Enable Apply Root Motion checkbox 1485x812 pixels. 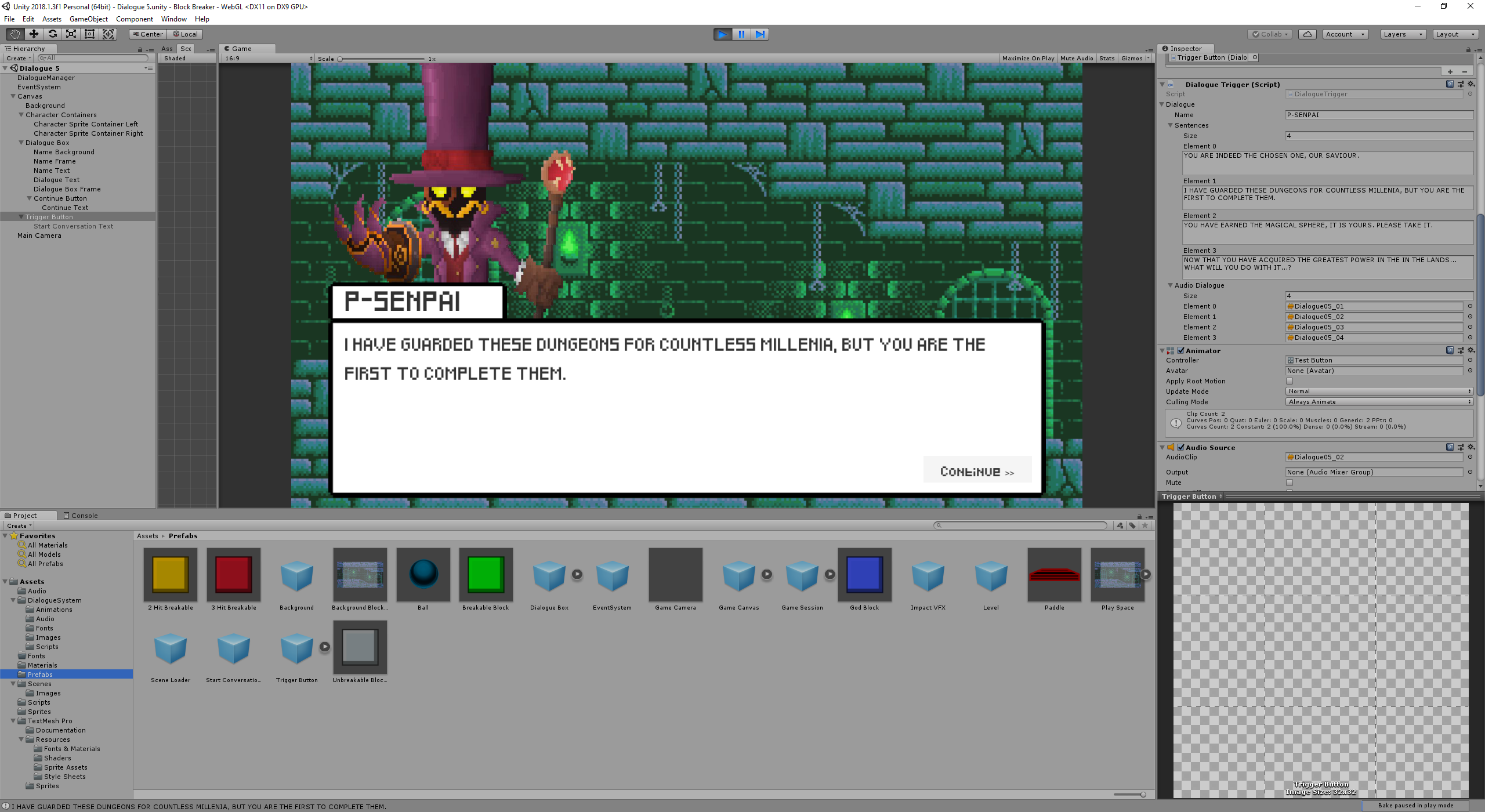[1289, 381]
